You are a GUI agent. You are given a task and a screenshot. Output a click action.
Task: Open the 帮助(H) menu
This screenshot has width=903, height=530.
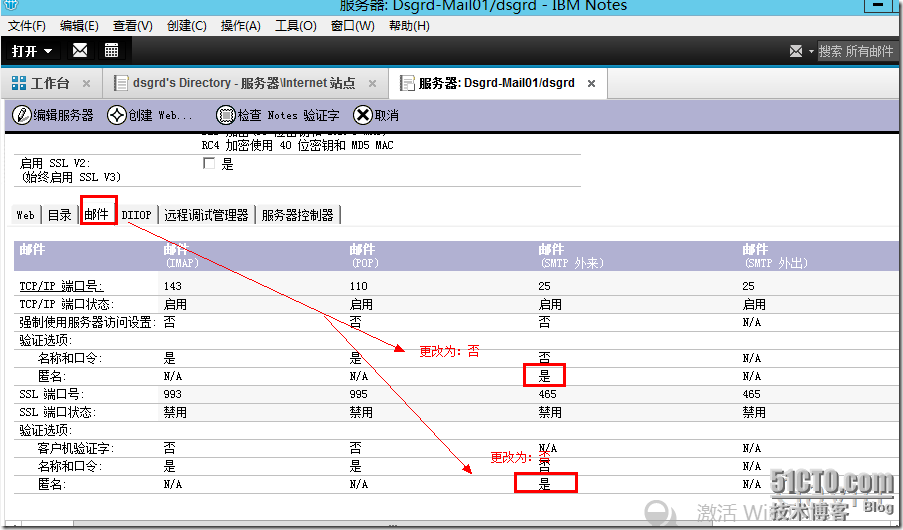coord(409,26)
